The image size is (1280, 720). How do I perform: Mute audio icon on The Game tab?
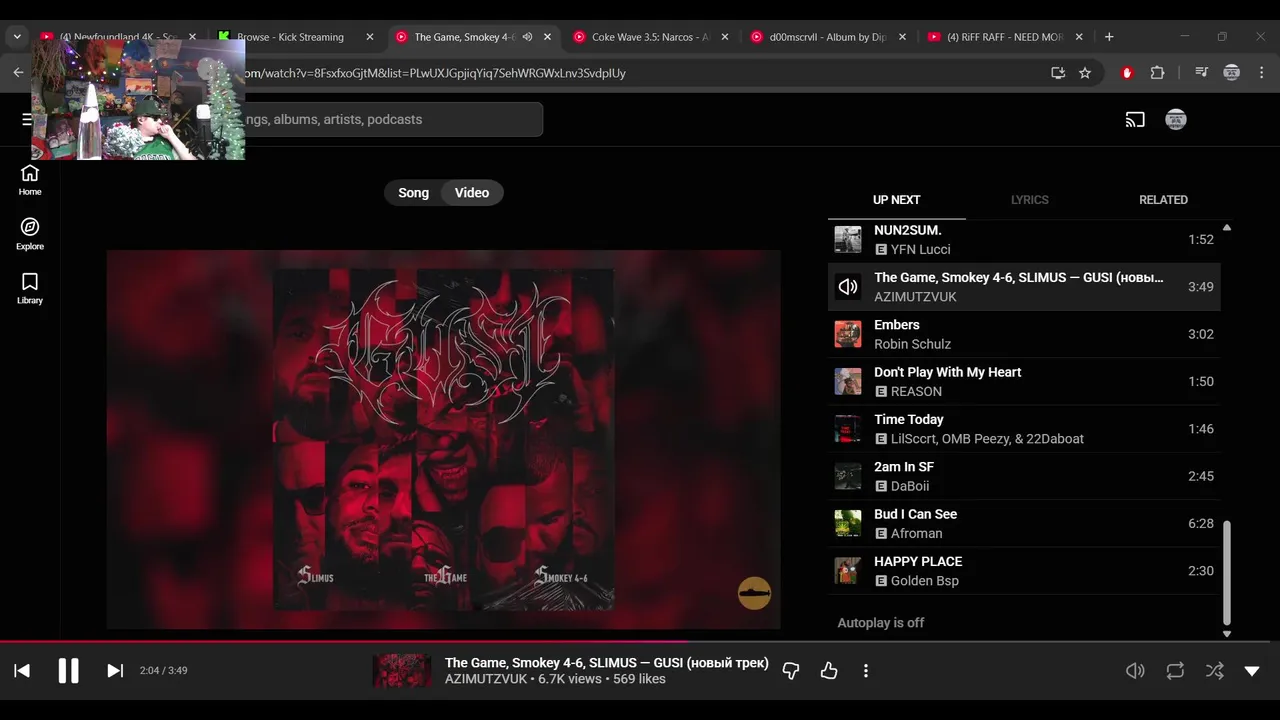[527, 37]
